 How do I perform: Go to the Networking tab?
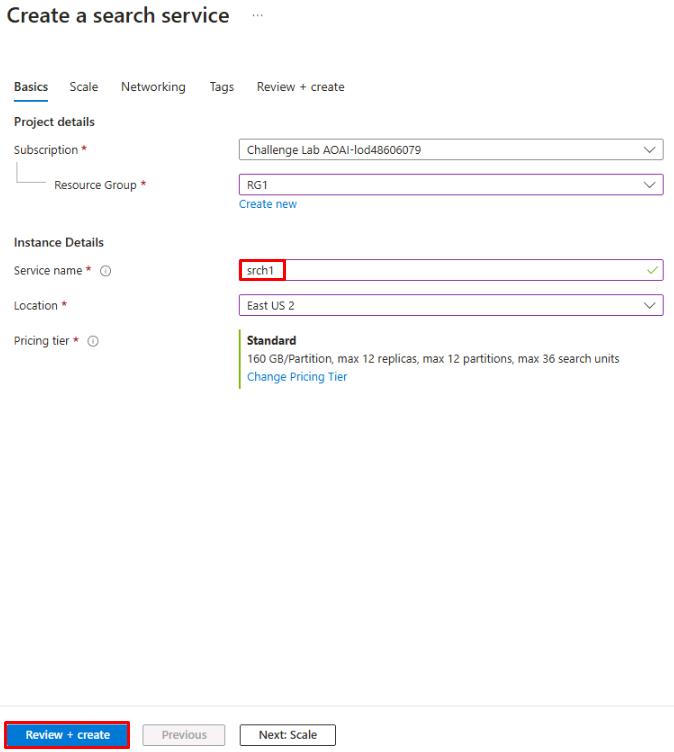click(153, 87)
